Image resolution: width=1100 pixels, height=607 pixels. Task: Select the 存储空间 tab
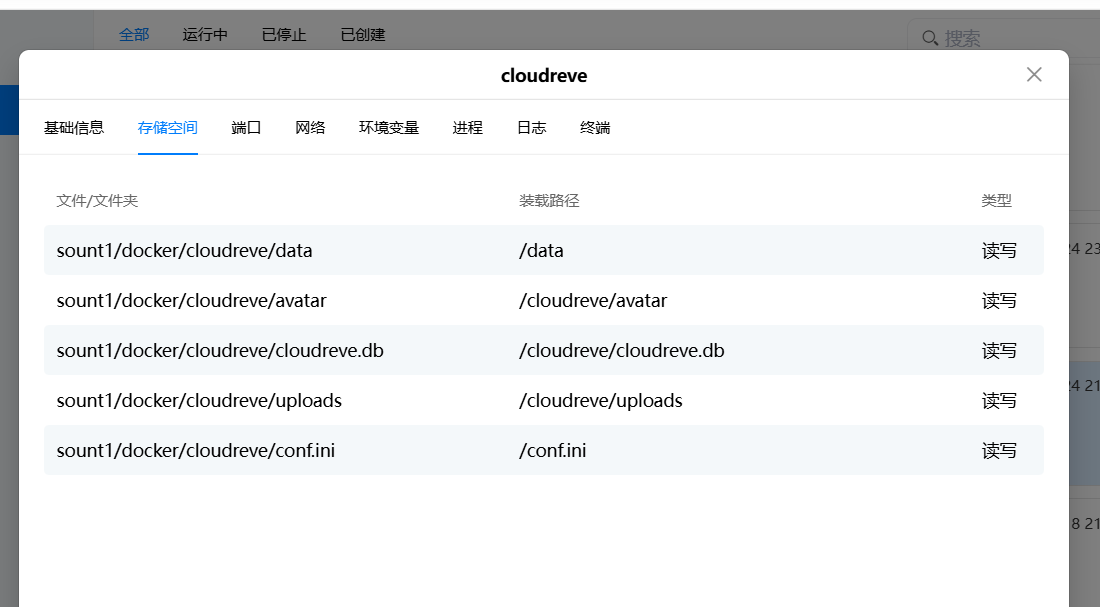coord(168,128)
